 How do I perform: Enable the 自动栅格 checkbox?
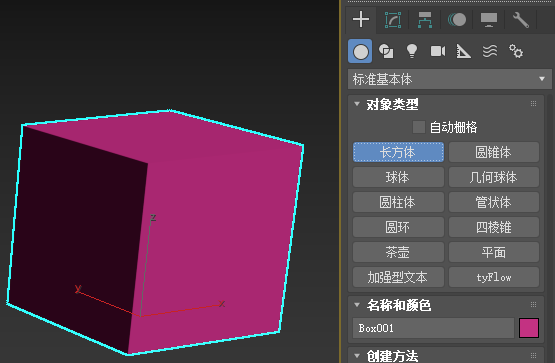[x=419, y=127]
